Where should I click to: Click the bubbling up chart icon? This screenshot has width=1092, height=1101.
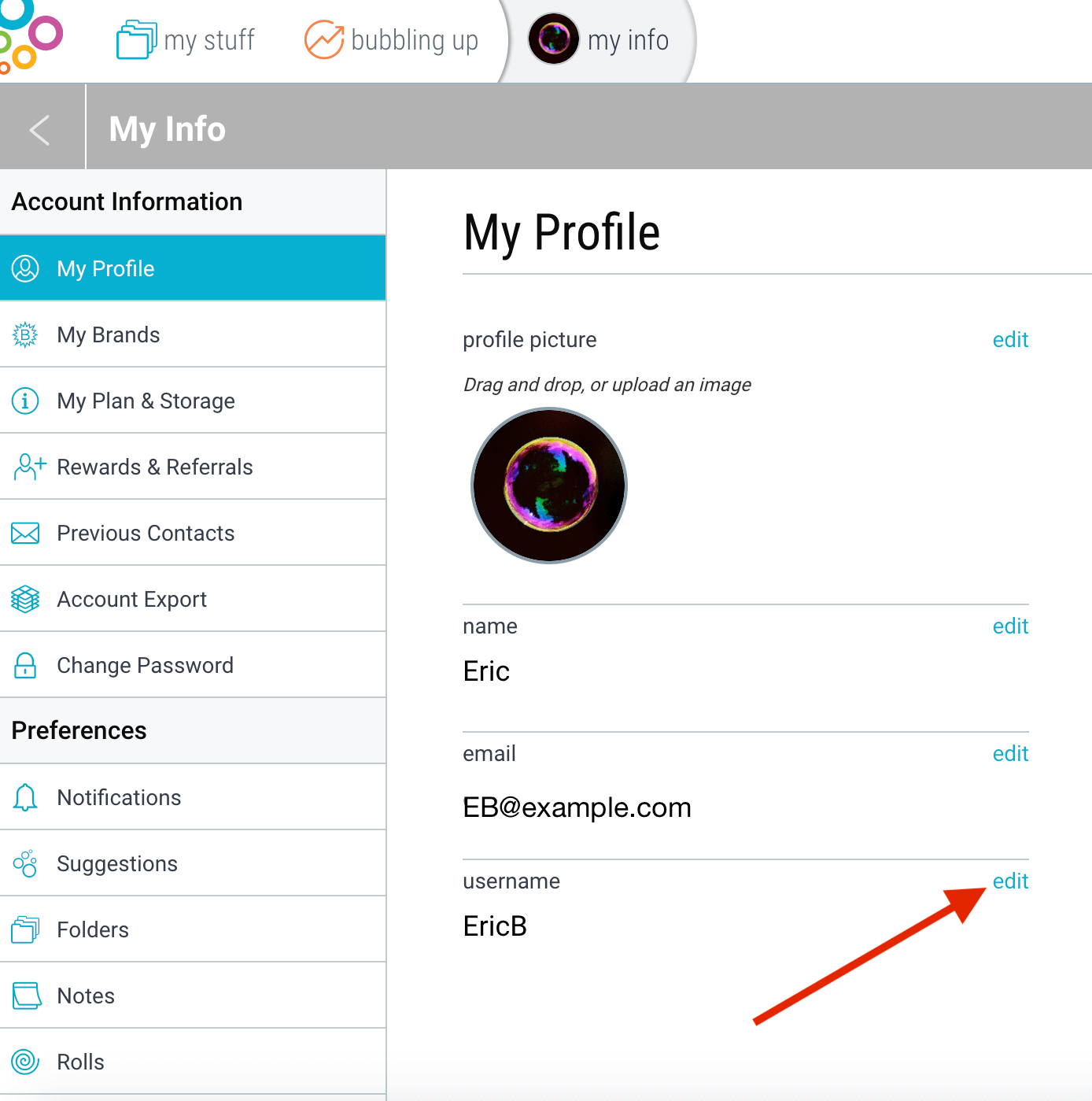click(x=324, y=39)
